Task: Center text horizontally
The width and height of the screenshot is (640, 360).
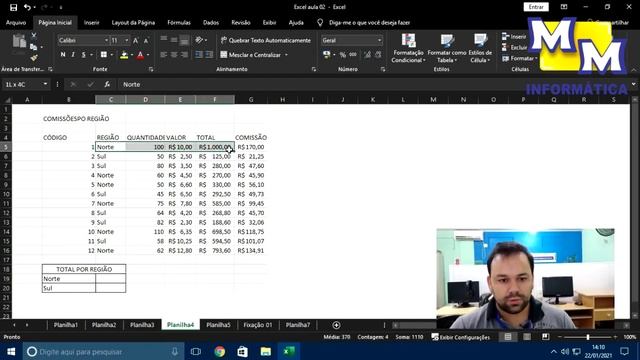Action: coord(174,55)
